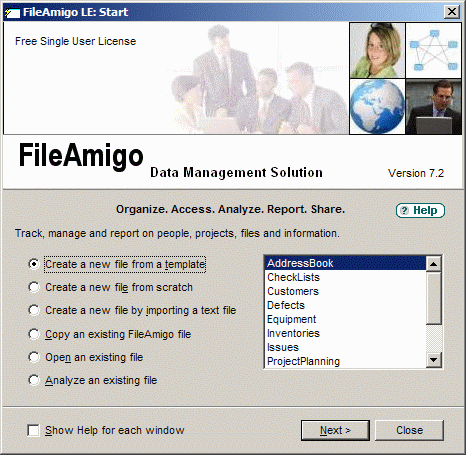Choose ProjectPlanning template
The image size is (466, 455).
(346, 361)
